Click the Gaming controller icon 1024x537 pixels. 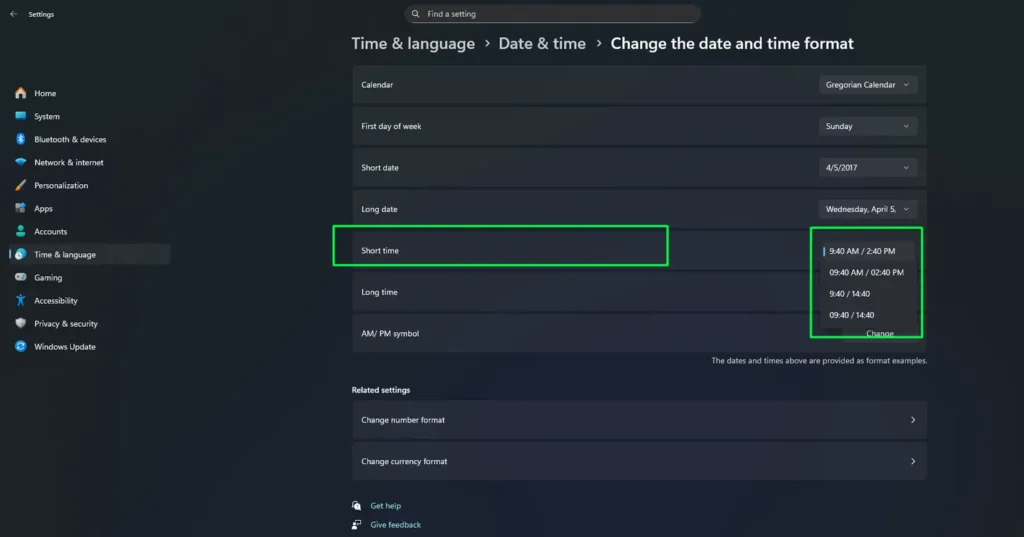(21, 277)
